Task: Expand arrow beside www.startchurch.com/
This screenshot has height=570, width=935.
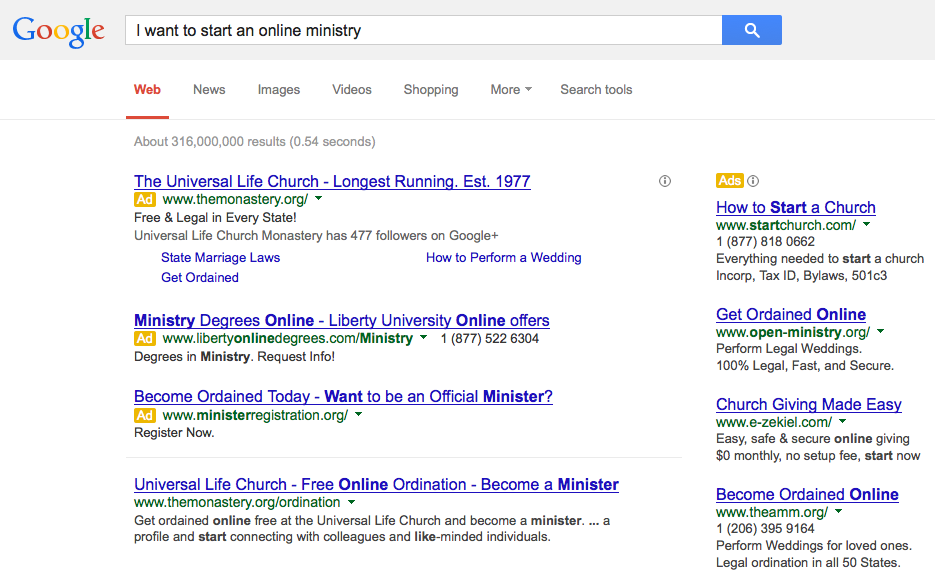Action: (x=866, y=225)
